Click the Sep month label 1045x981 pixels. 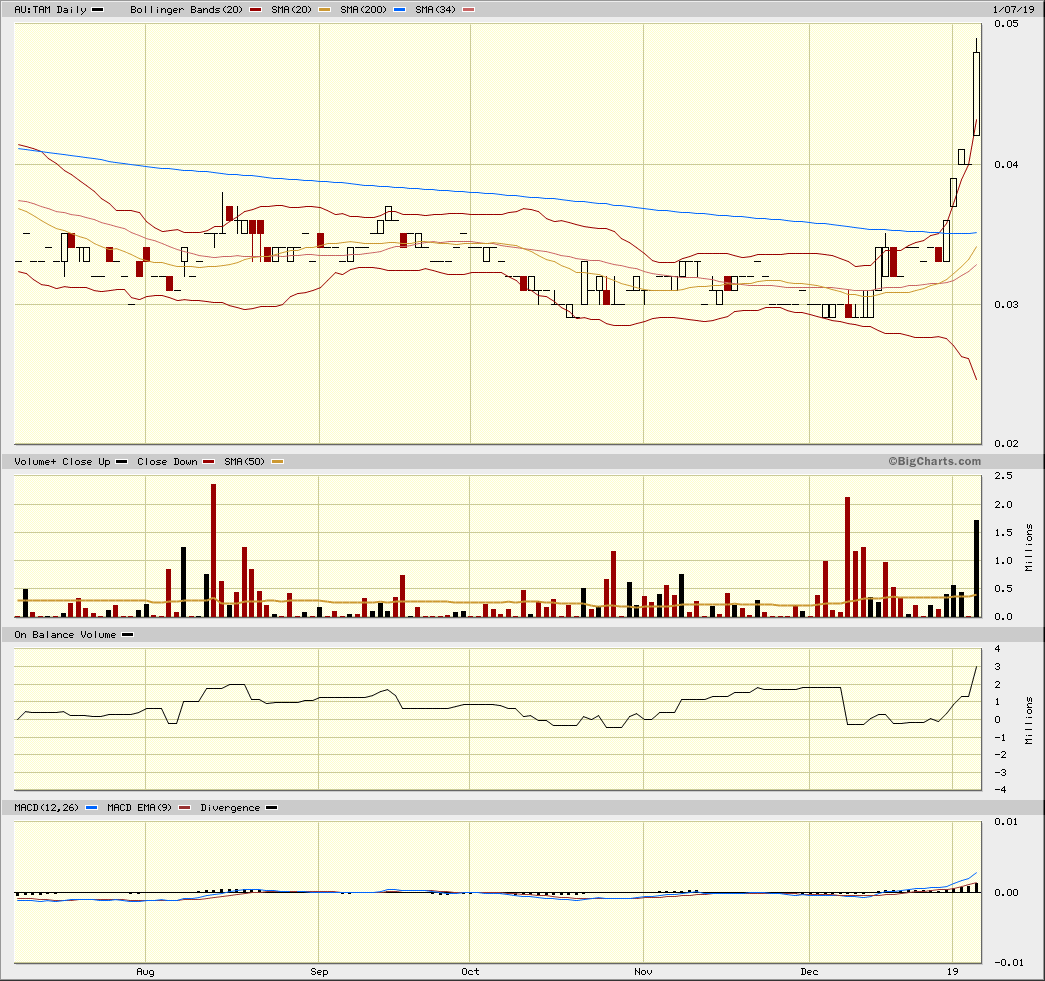(319, 972)
